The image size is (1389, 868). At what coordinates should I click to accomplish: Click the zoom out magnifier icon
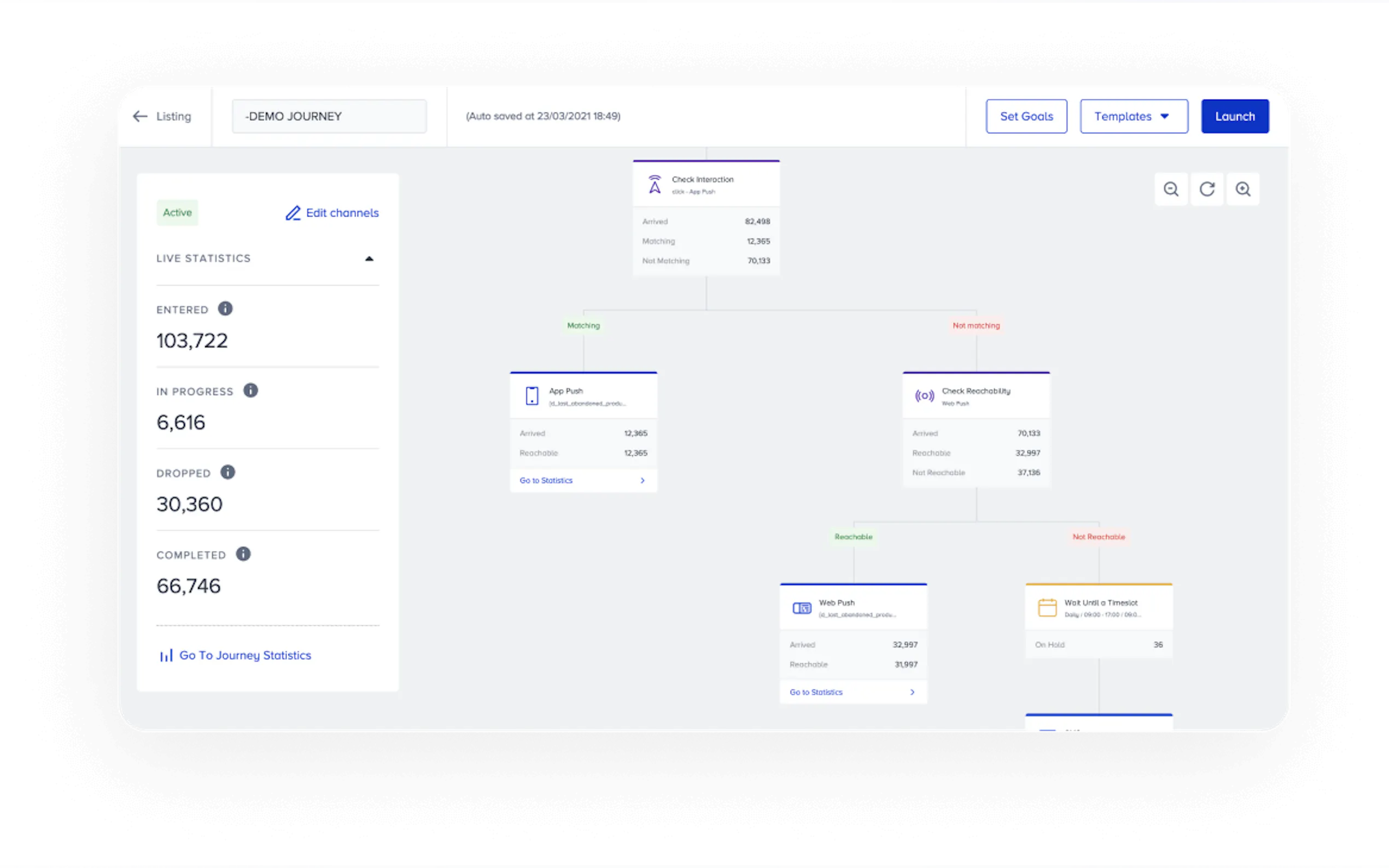(1171, 189)
